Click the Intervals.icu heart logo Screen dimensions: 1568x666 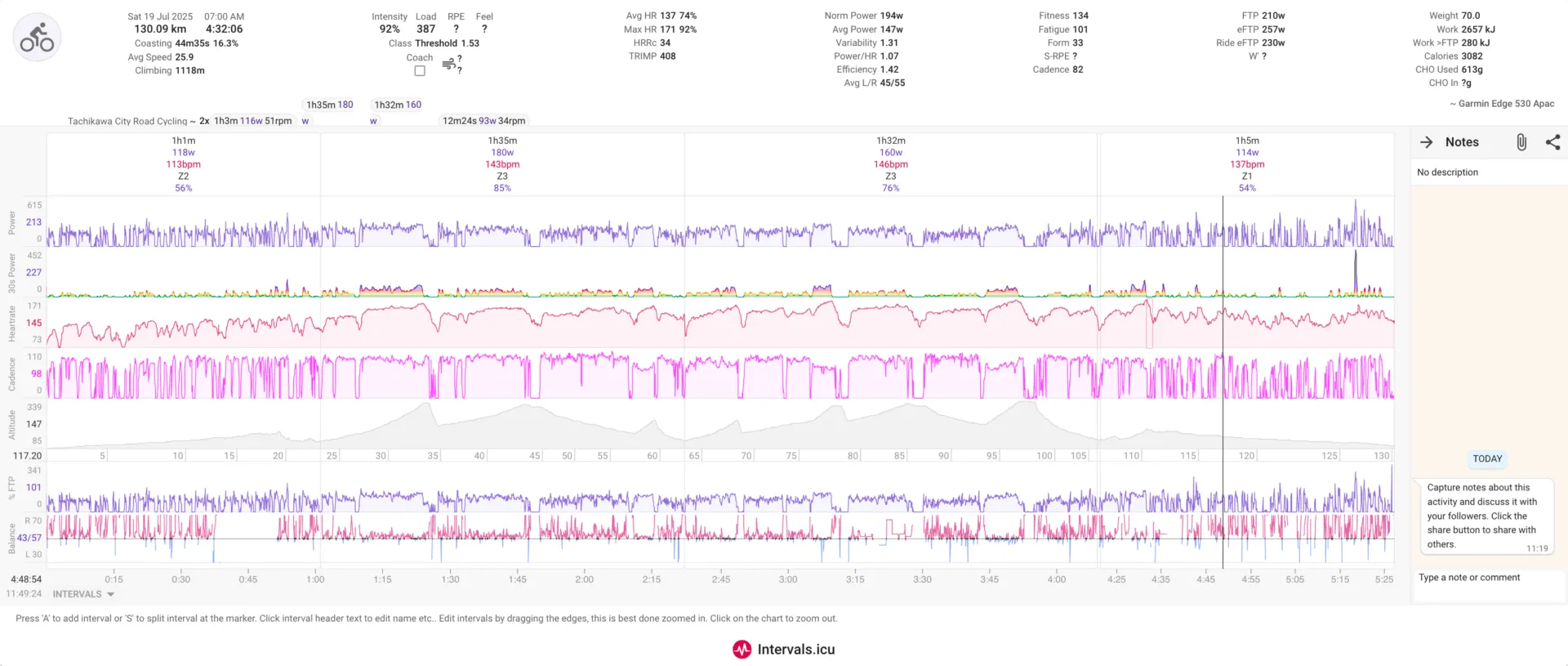point(742,650)
